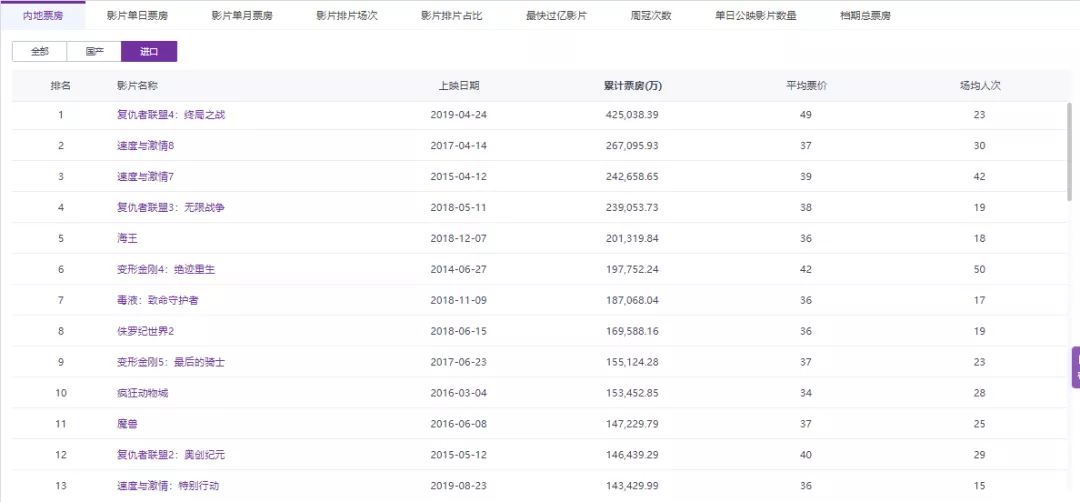Viewport: 1080px width, 502px height.
Task: Open the 影片单月票房 tab
Action: coord(242,16)
